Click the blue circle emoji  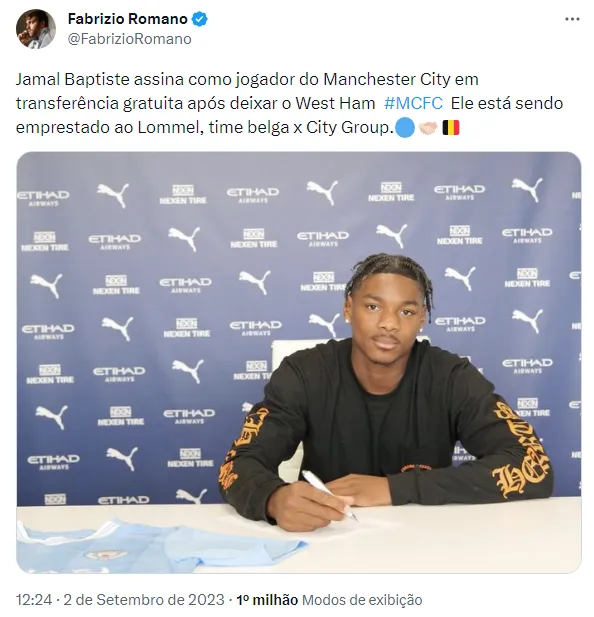[x=405, y=128]
